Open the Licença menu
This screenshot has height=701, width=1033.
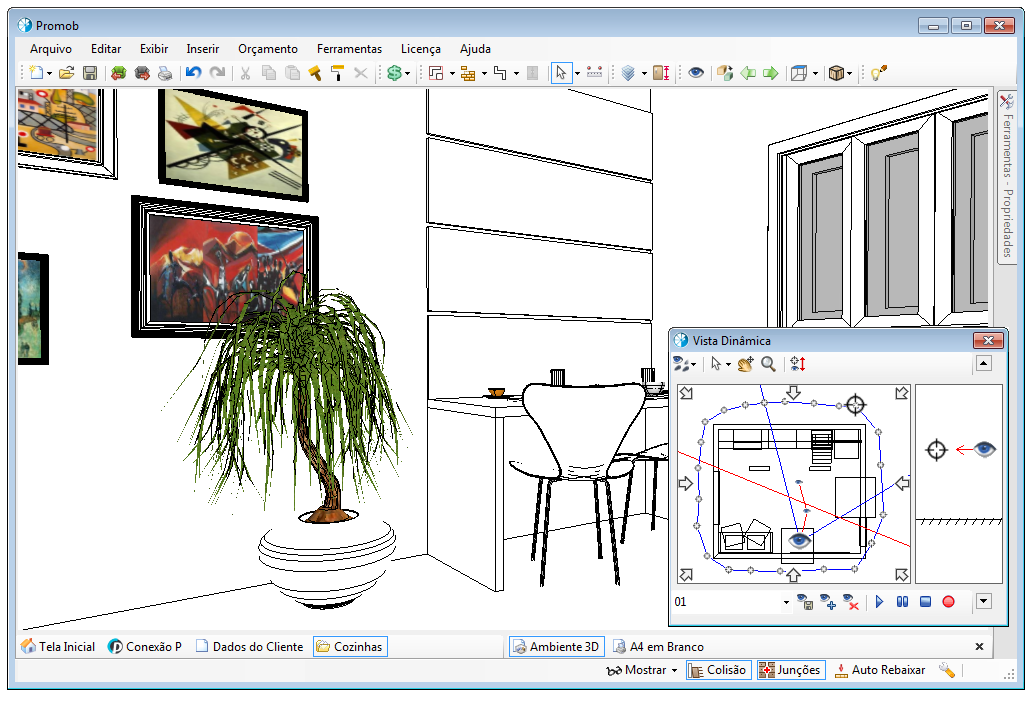pos(420,49)
